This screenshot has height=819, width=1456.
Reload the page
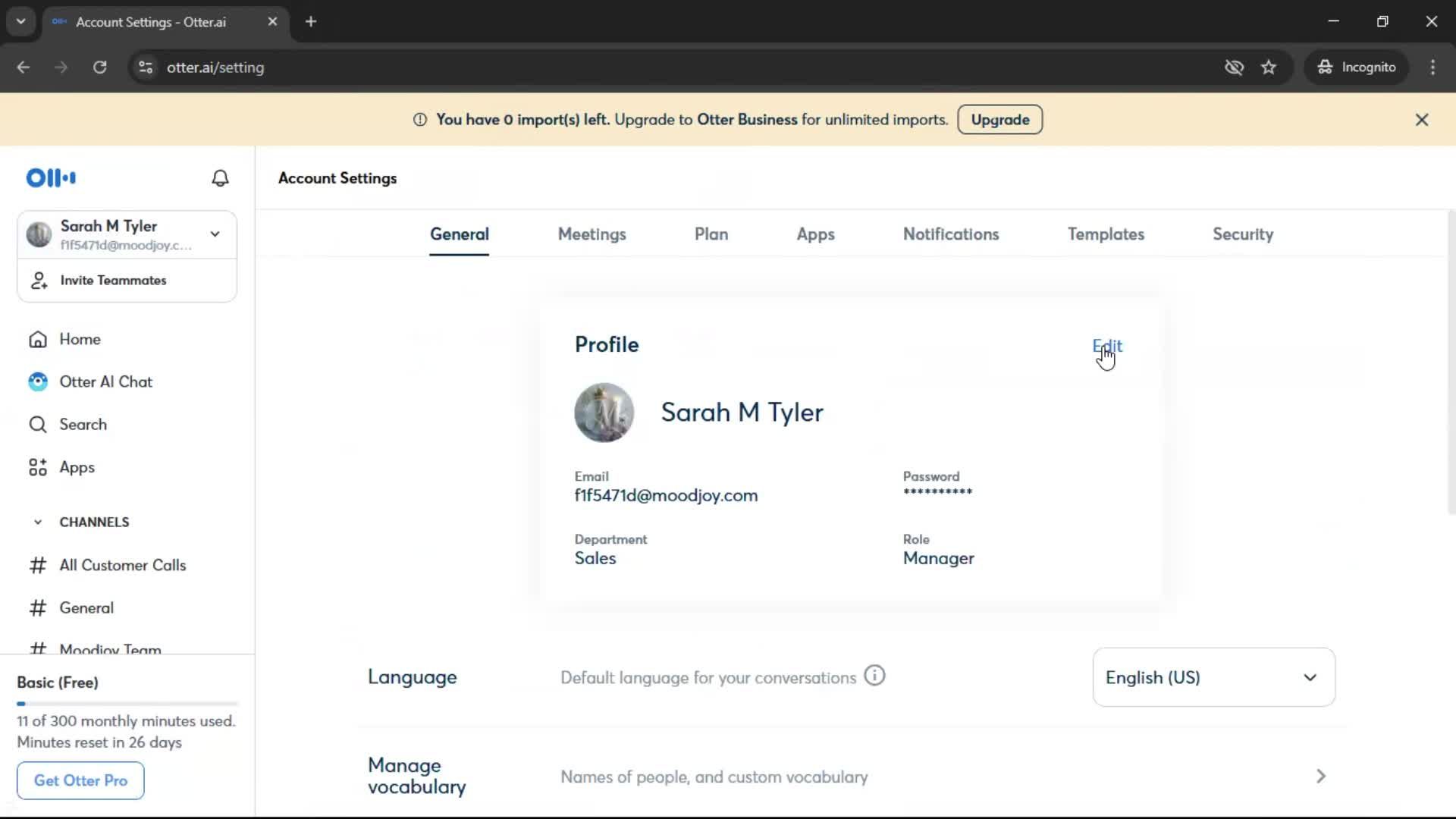[100, 67]
